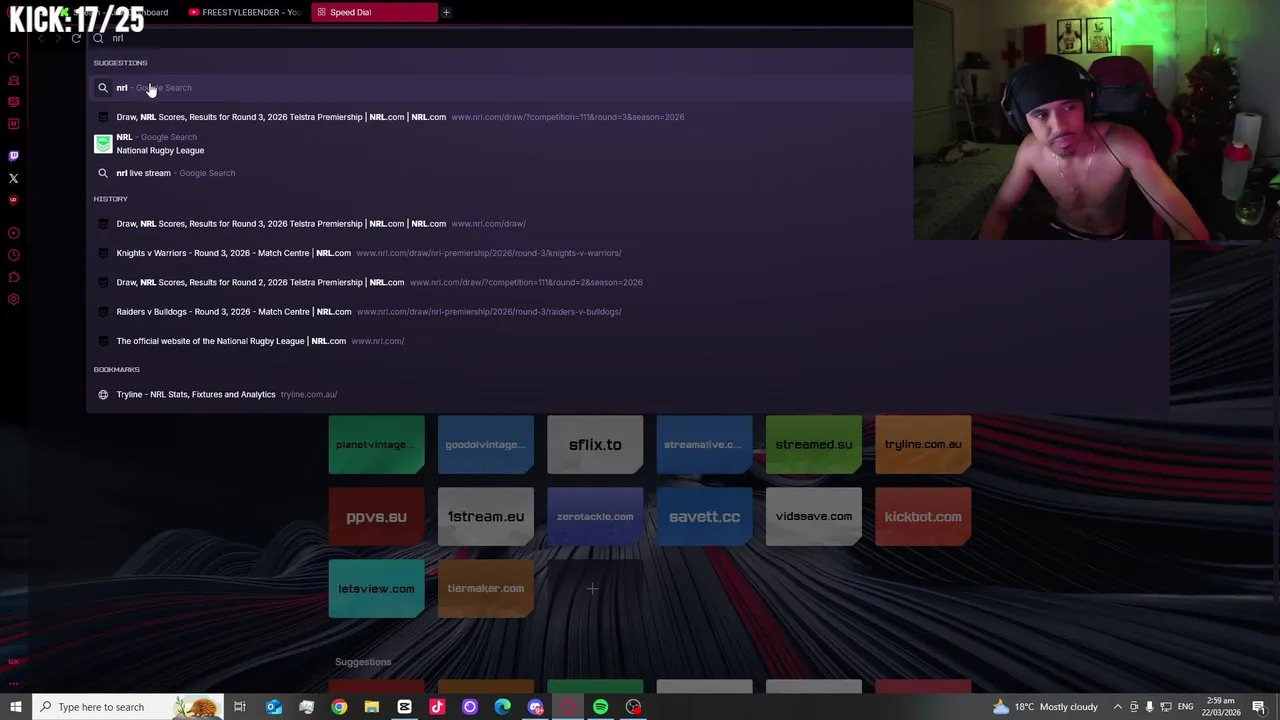Open the kickbot.com speed dial tile
The height and width of the screenshot is (720, 1280).
pyautogui.click(x=923, y=516)
